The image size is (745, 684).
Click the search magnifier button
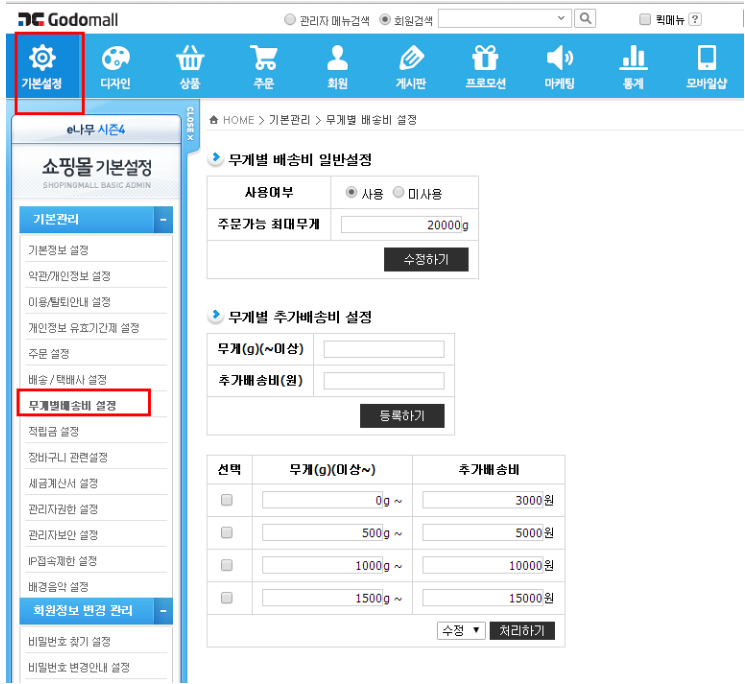(585, 19)
